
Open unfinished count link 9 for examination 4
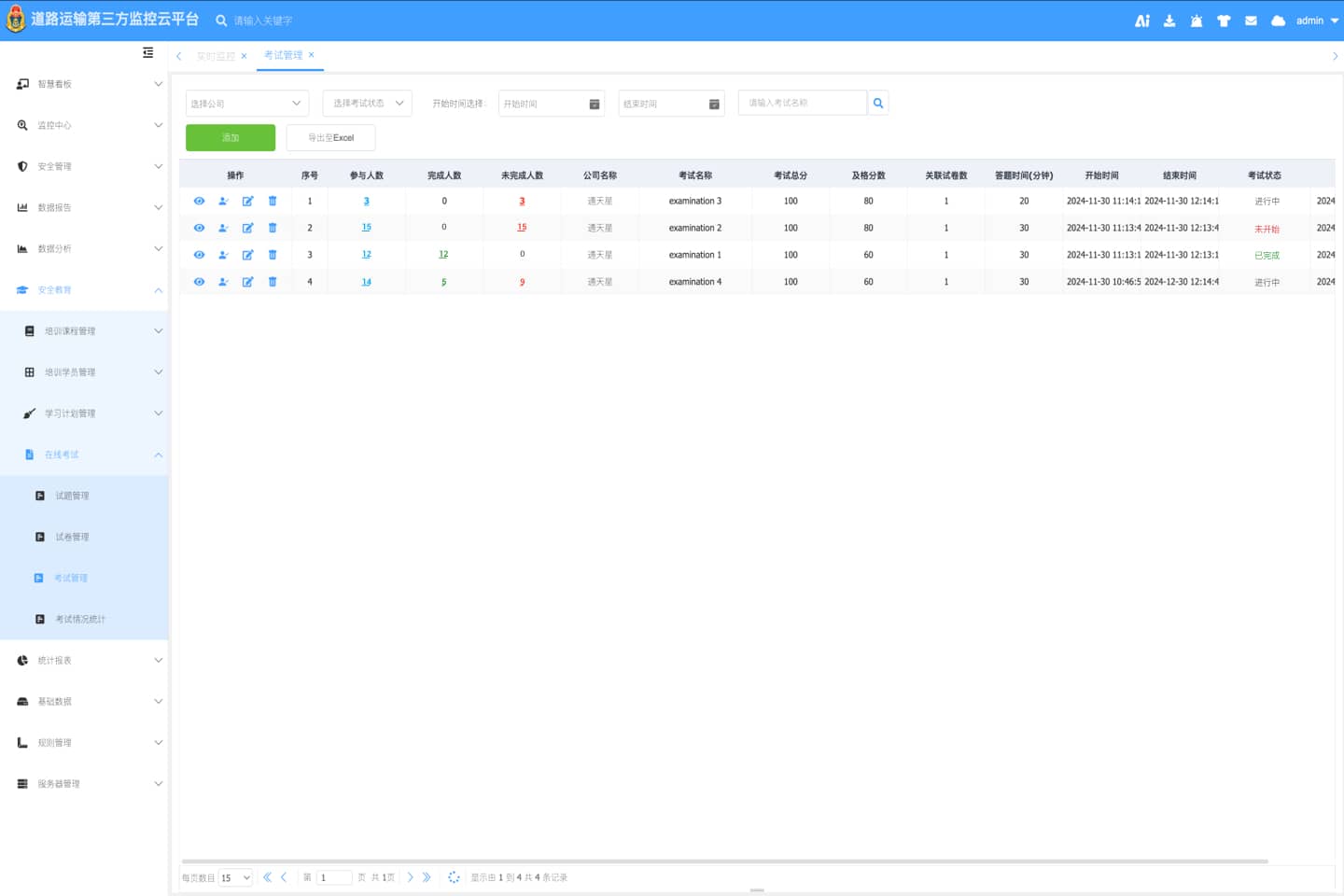[x=522, y=282]
